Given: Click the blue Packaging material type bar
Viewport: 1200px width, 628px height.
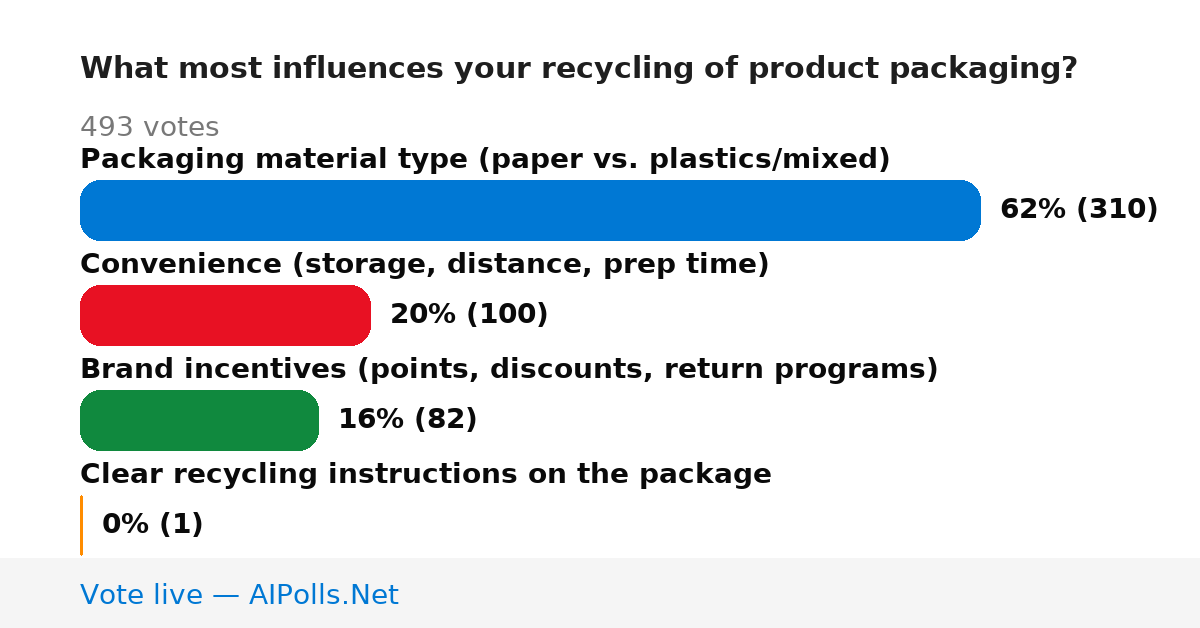Looking at the screenshot, I should pyautogui.click(x=530, y=210).
